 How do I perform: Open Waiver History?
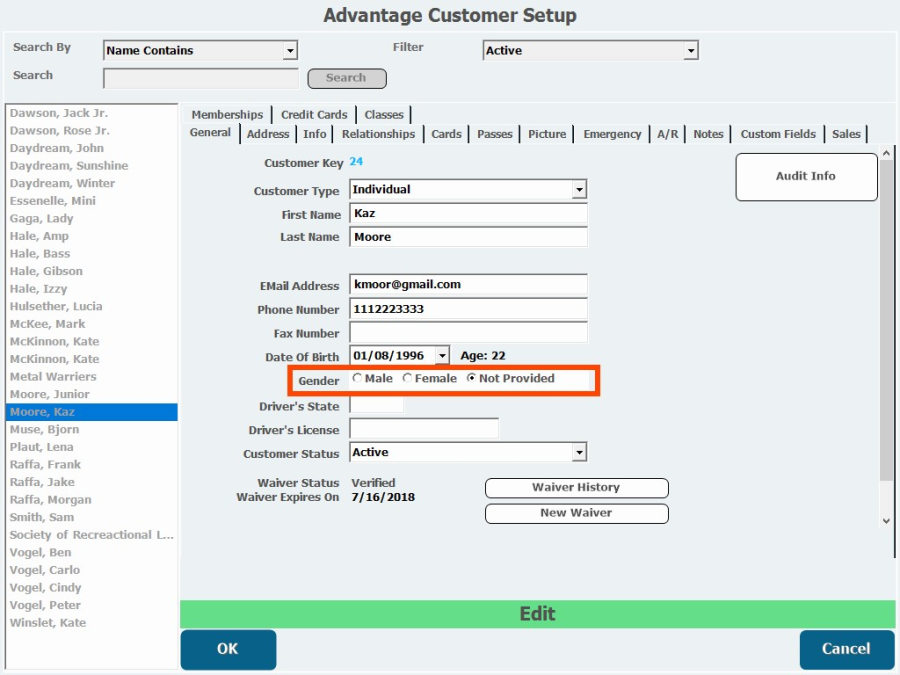pyautogui.click(x=576, y=488)
